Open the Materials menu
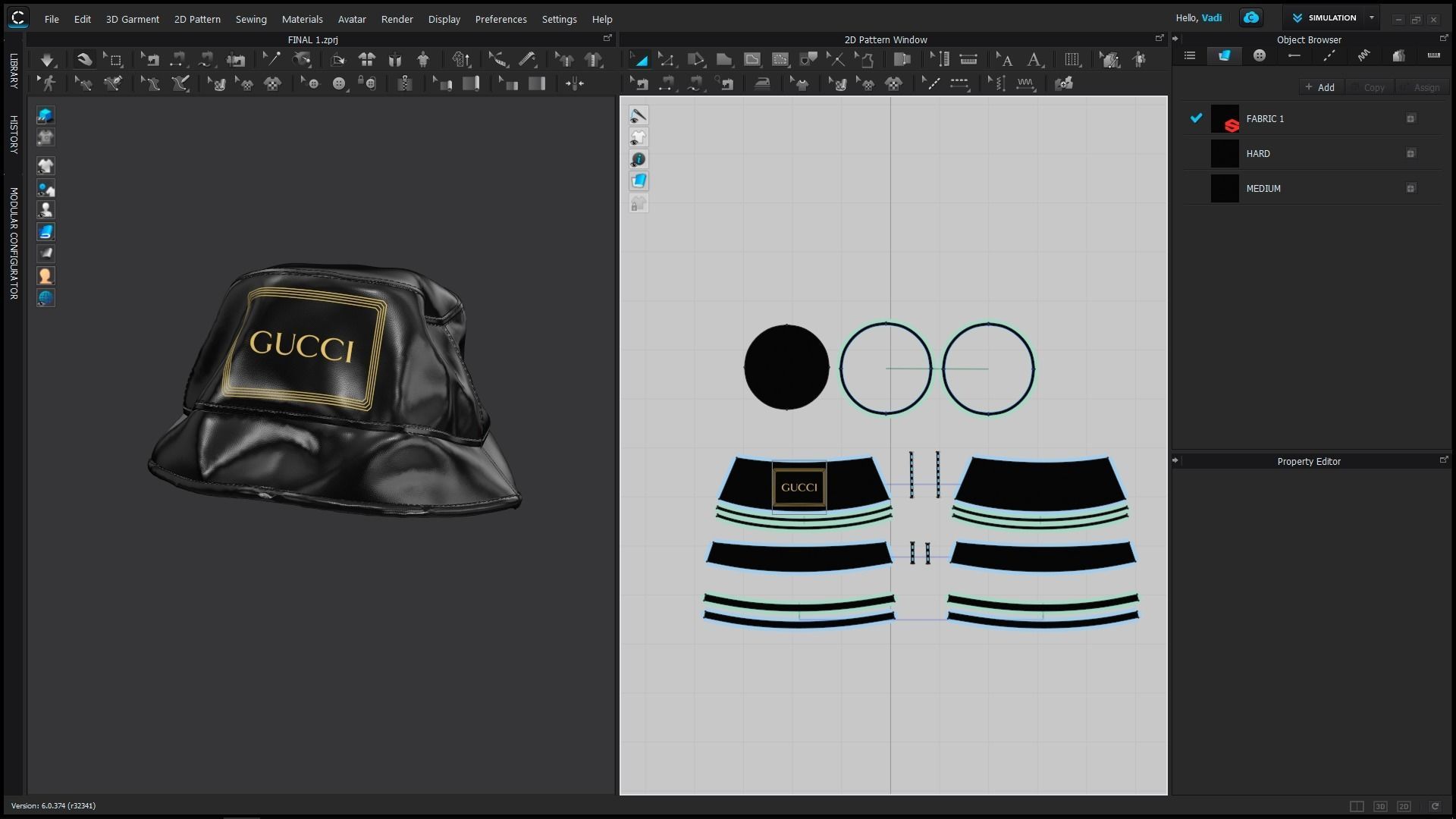 click(302, 19)
